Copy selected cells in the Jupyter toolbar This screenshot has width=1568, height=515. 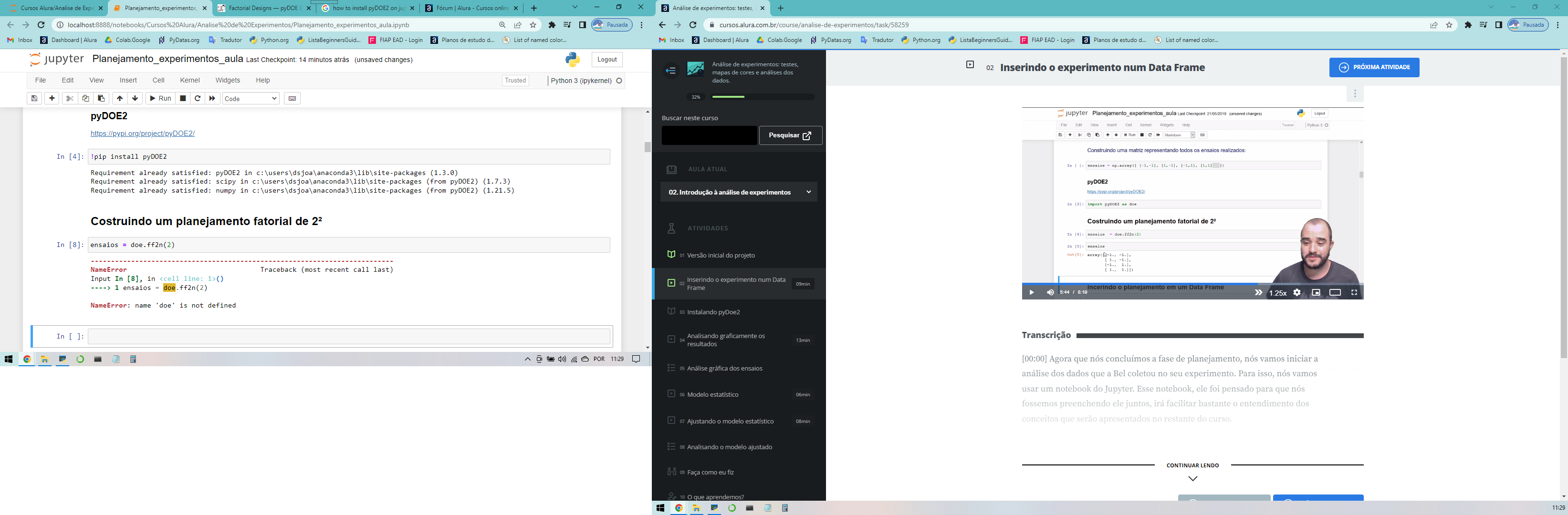tap(85, 99)
